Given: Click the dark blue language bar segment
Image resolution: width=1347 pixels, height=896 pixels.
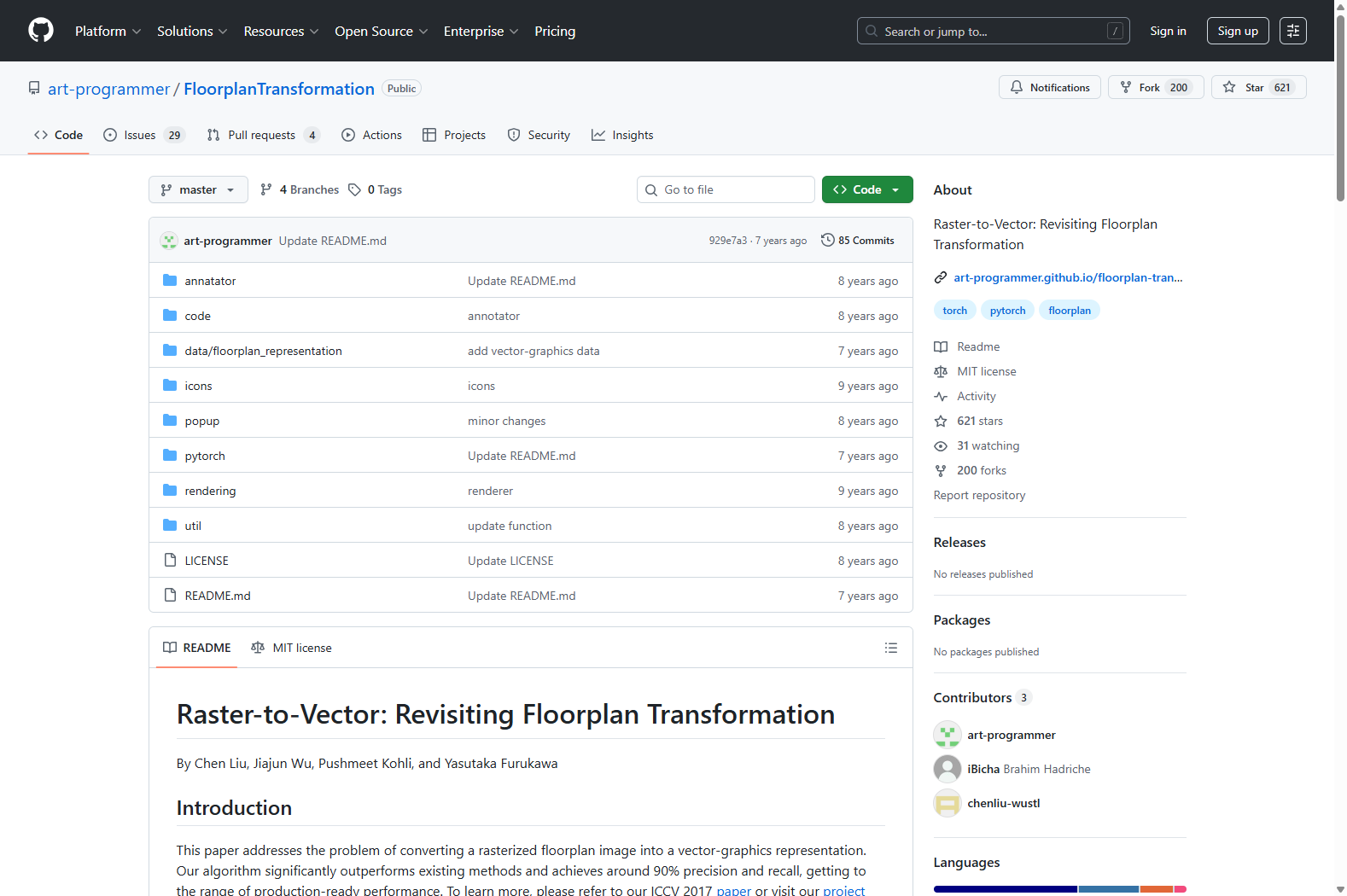Looking at the screenshot, I should pos(1006,889).
